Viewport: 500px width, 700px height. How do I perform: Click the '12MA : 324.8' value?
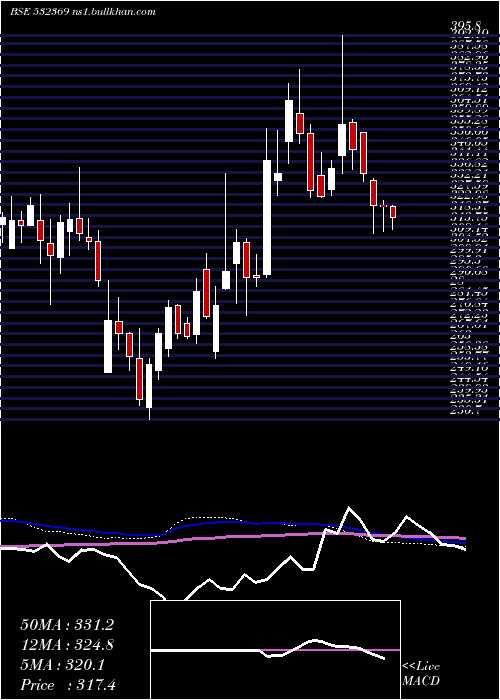point(67,644)
